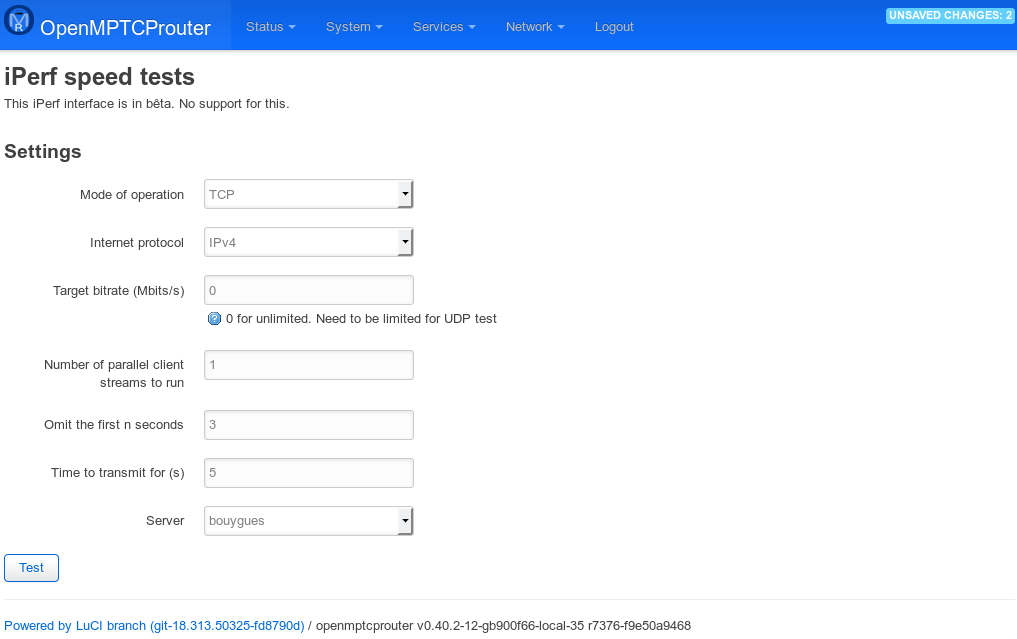Click the Target bitrate (Mbits/s) label

tap(119, 291)
